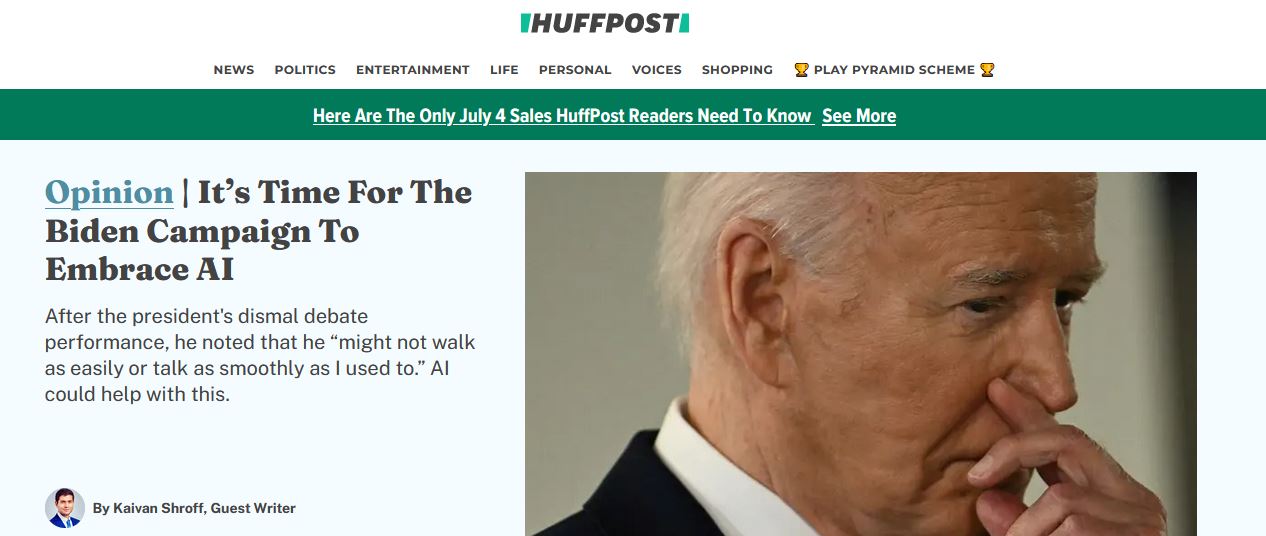Viewport: 1266px width, 536px height.
Task: Go to the Shopping section
Action: pyautogui.click(x=737, y=70)
